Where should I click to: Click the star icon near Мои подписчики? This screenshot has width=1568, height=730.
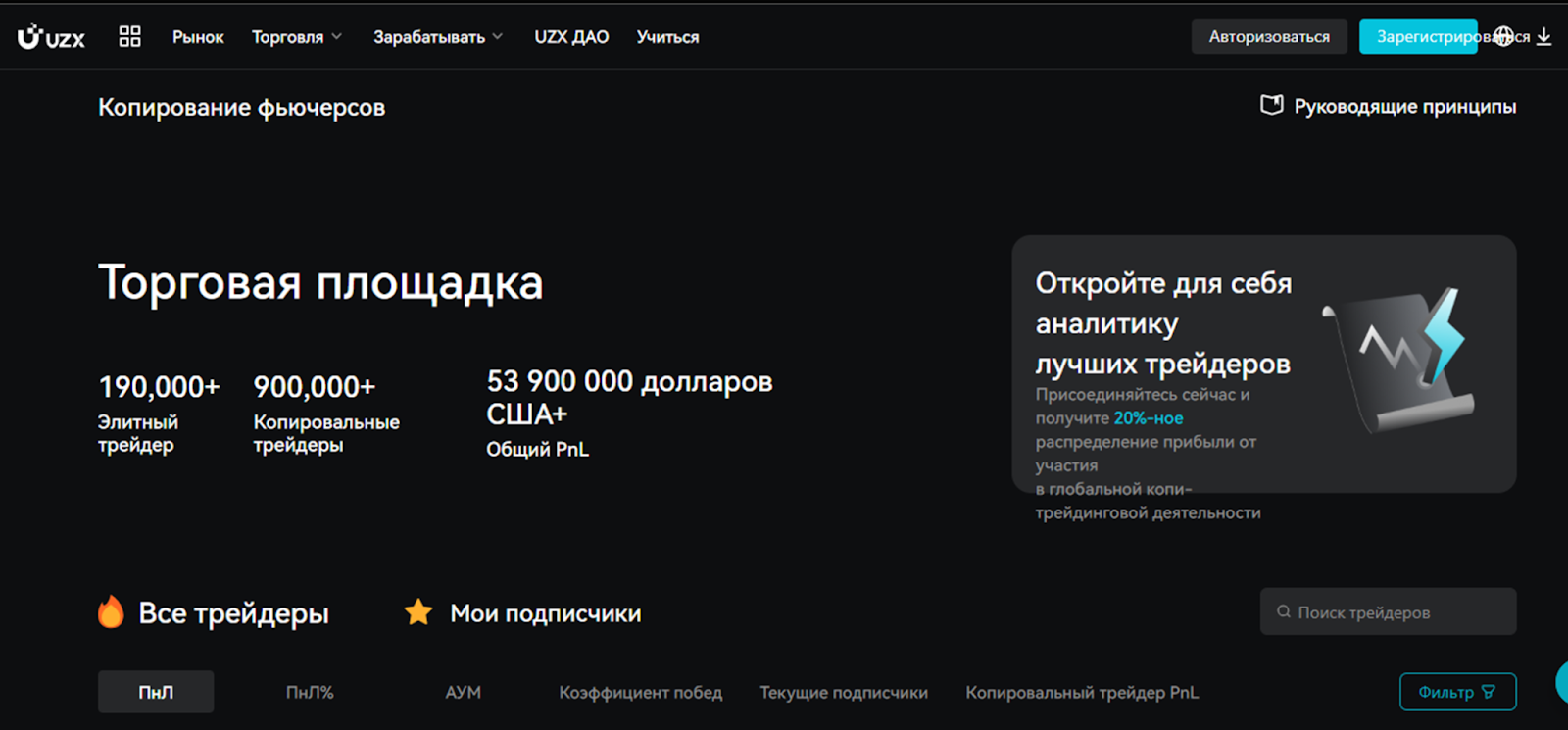(x=418, y=612)
